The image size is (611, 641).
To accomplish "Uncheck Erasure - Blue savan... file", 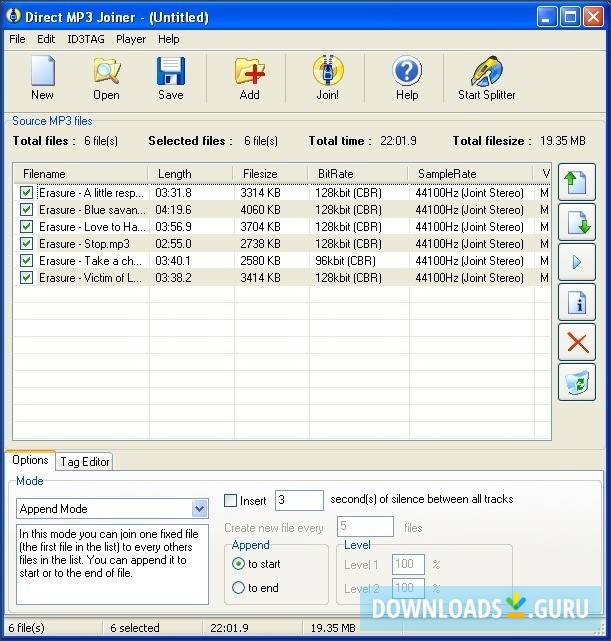I will (27, 210).
